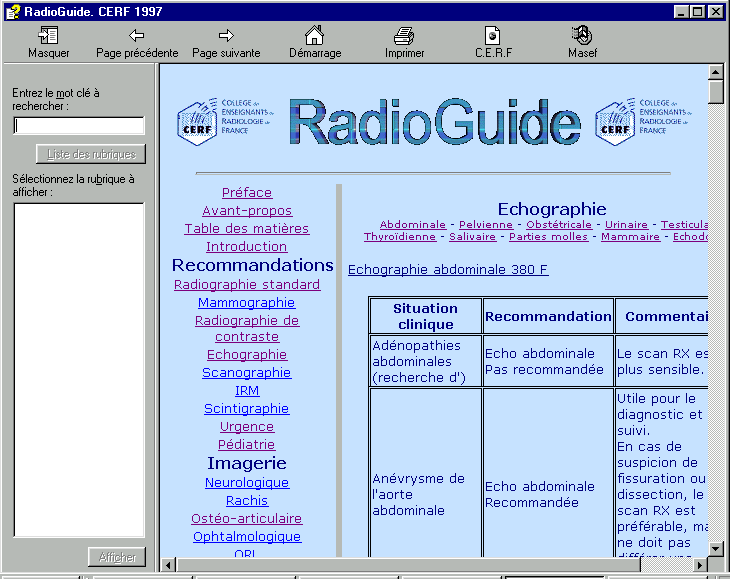Open the Neurologique imagerie link

tap(247, 483)
